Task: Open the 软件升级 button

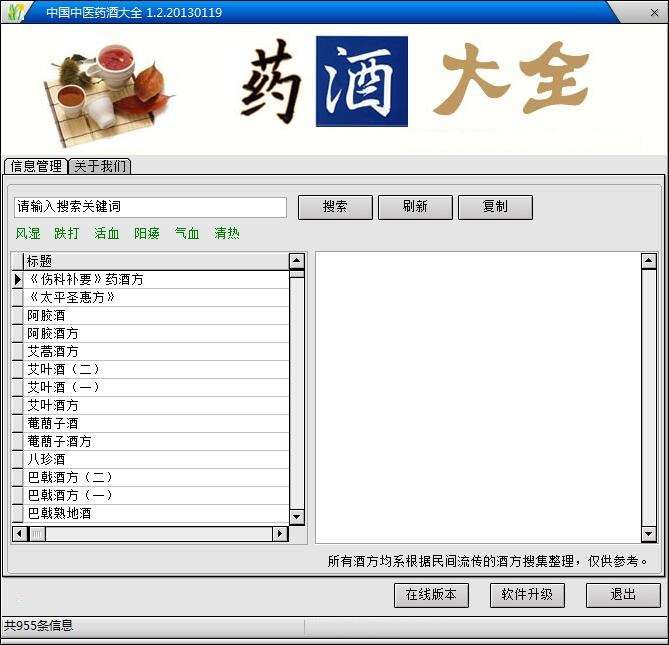Action: 527,595
